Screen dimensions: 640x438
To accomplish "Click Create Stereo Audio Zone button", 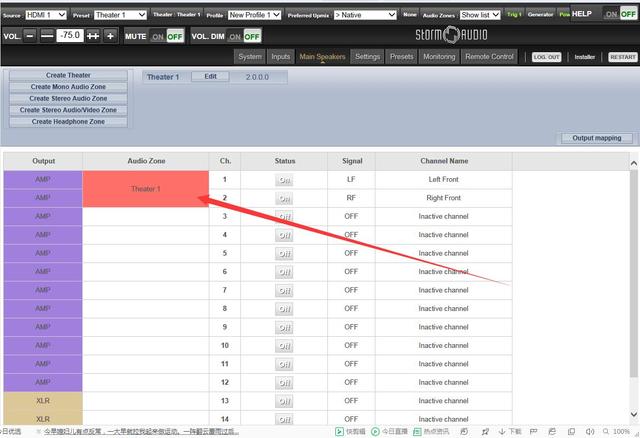I will point(69,99).
